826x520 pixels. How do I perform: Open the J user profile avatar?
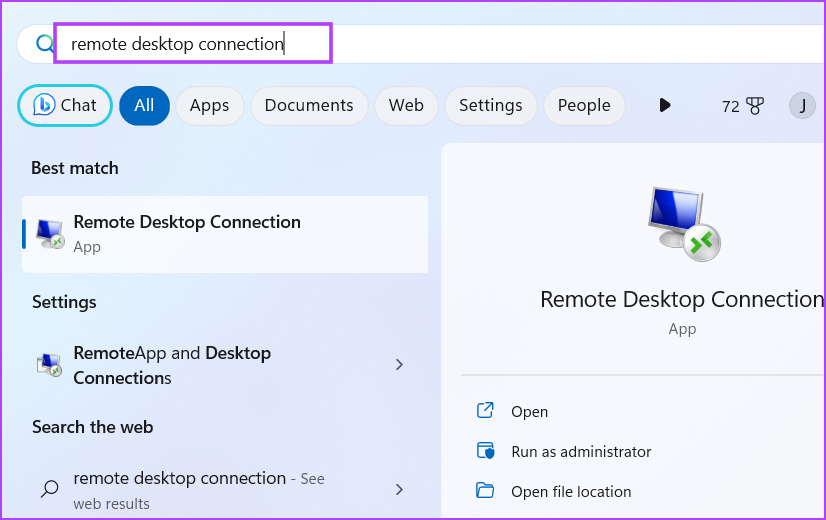tap(802, 105)
